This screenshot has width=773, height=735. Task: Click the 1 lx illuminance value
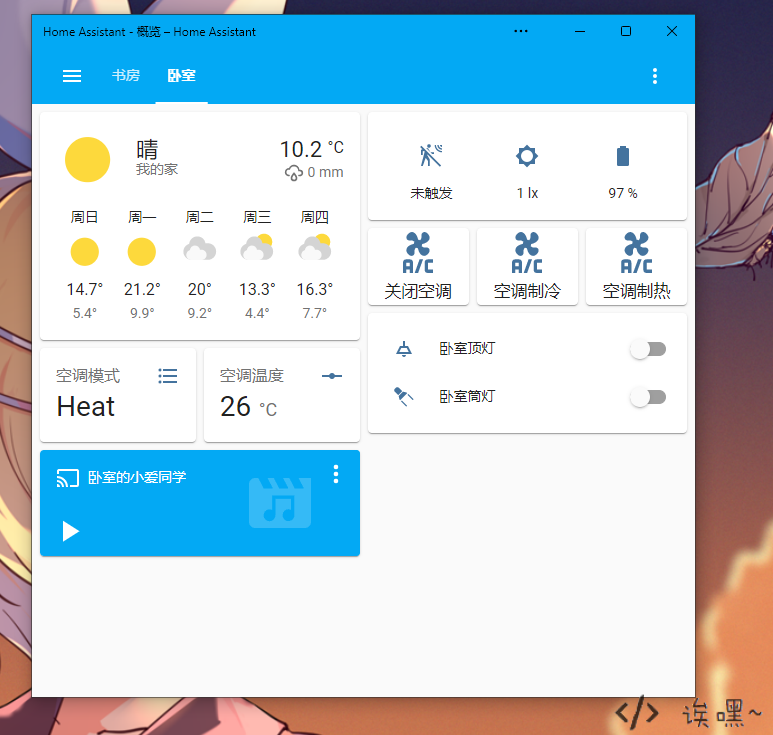[527, 193]
